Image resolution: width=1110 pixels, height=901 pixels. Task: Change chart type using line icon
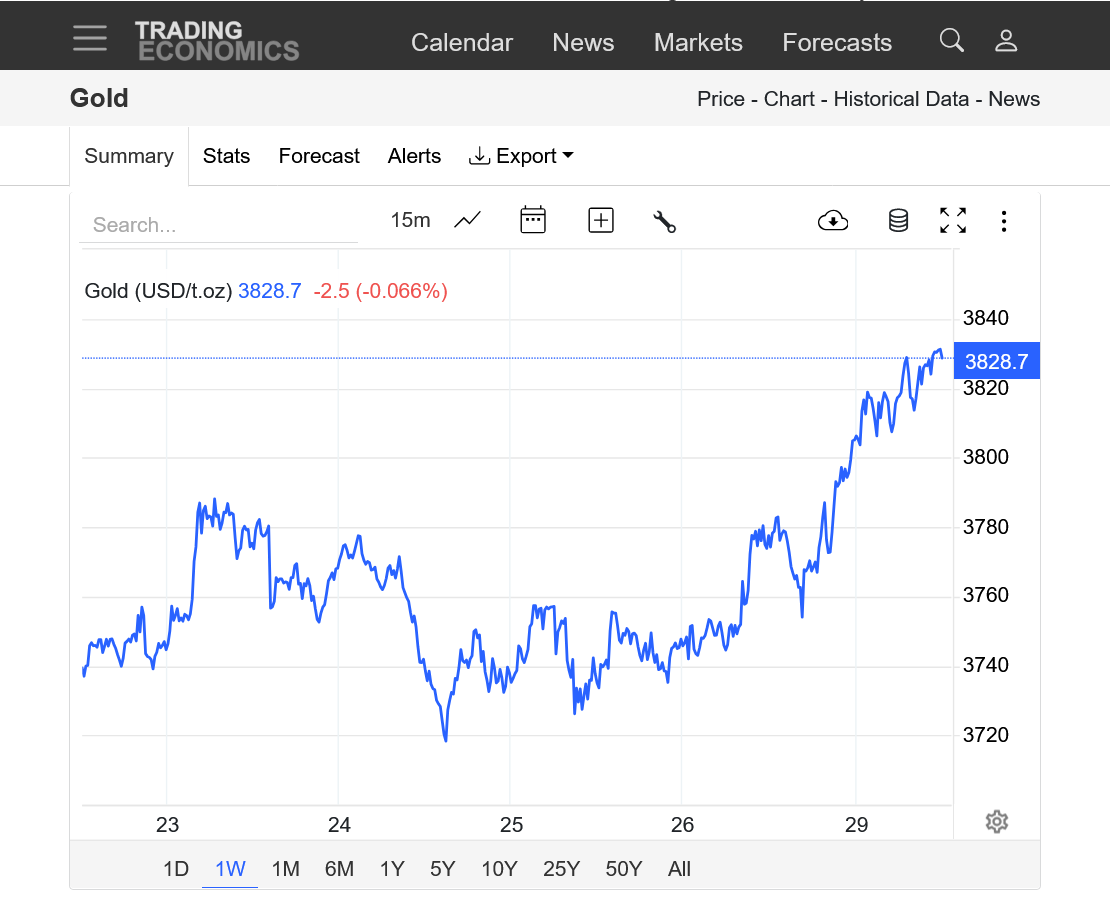click(467, 220)
